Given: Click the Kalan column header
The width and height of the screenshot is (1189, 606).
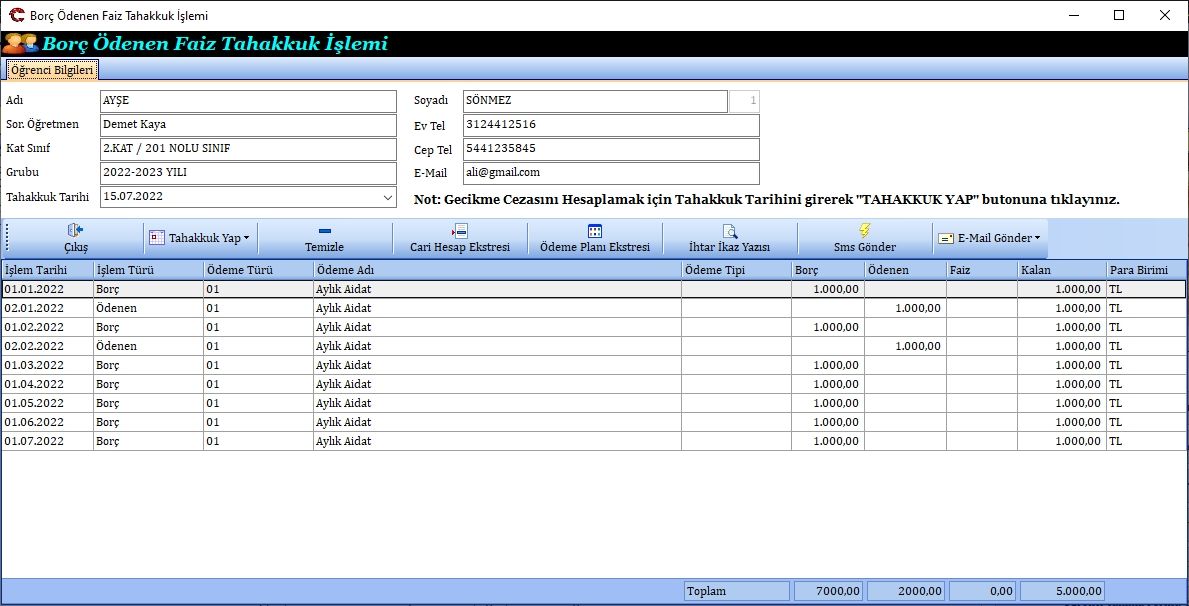Looking at the screenshot, I should click(1061, 270).
